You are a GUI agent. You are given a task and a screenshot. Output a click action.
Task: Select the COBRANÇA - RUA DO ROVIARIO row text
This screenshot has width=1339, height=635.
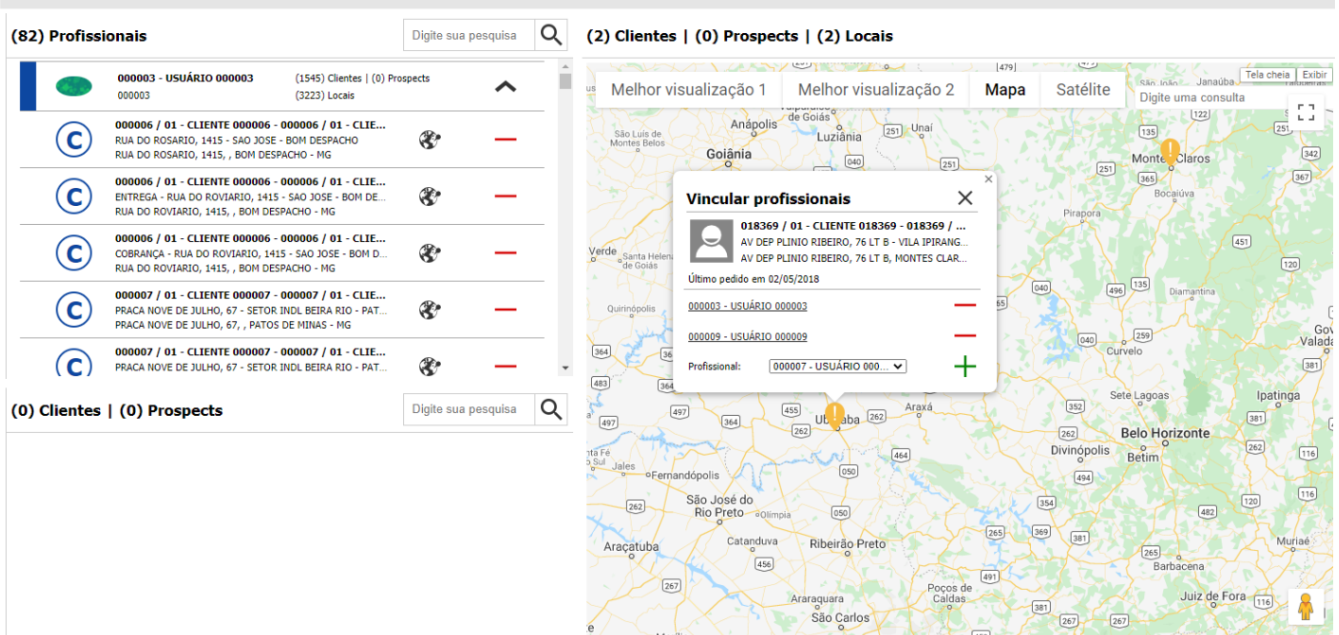(x=250, y=254)
